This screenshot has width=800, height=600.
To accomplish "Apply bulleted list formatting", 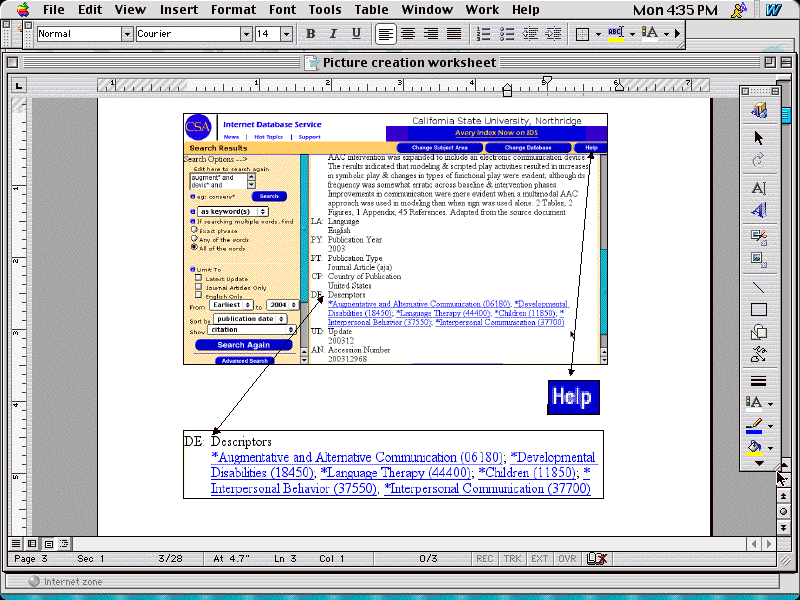I will coord(507,34).
